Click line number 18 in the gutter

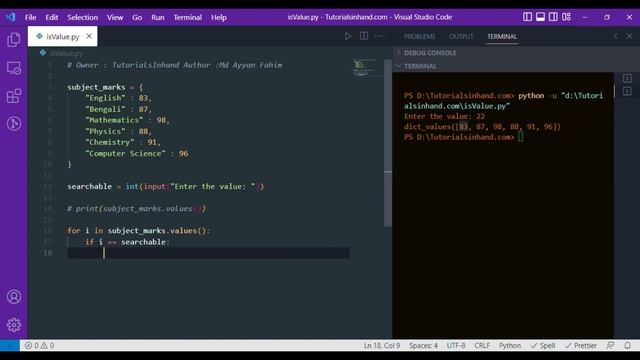click(x=48, y=253)
